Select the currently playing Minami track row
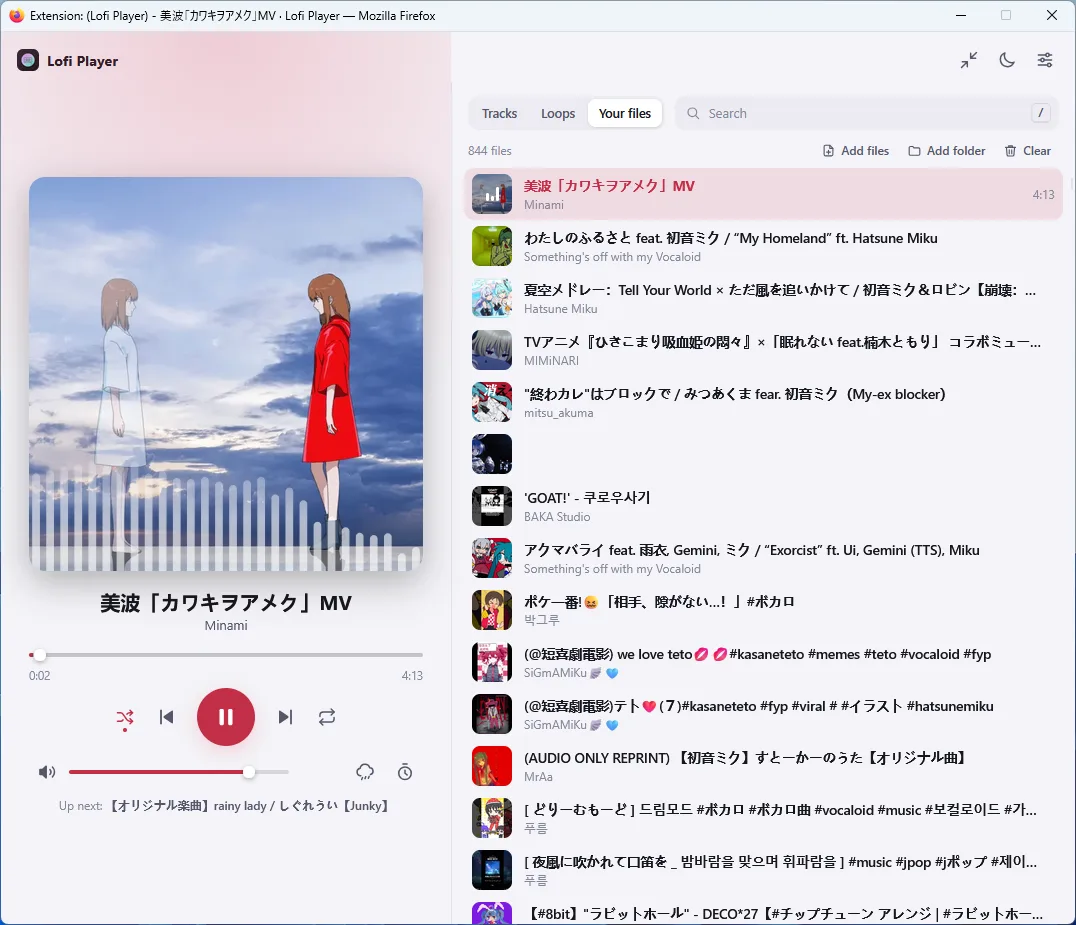The height and width of the screenshot is (925, 1076). click(763, 195)
